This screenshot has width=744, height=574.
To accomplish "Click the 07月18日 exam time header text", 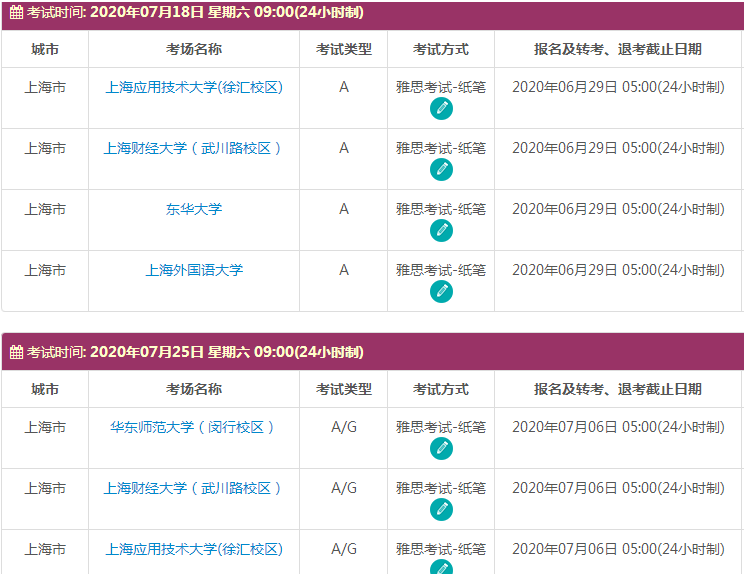I will (195, 12).
